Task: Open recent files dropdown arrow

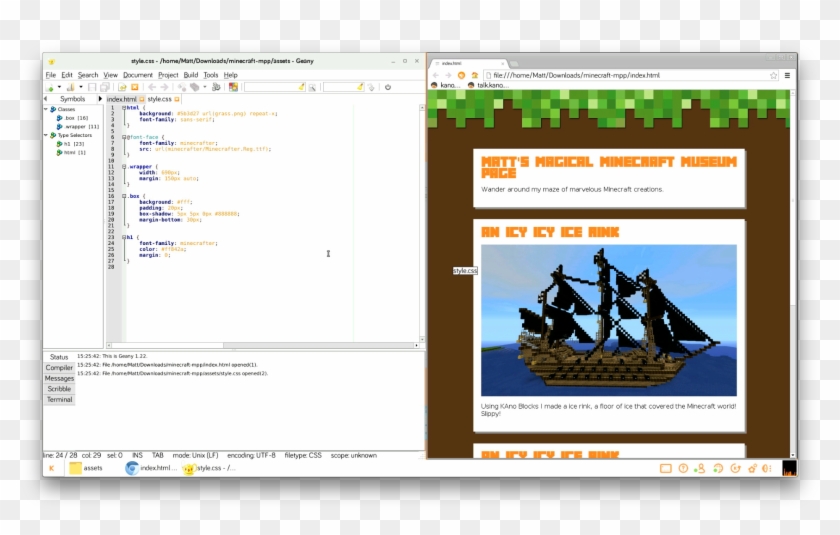Action: click(81, 87)
